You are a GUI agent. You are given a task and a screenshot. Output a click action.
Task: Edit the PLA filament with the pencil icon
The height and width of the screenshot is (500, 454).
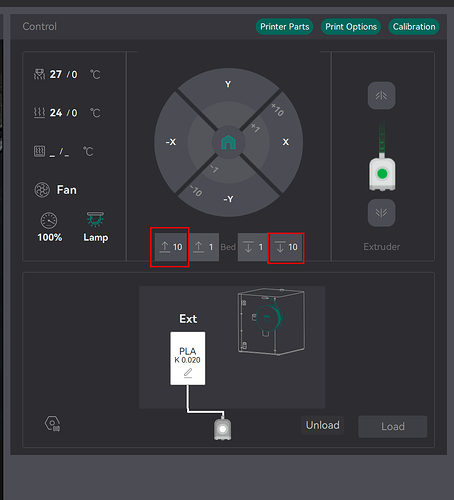(x=188, y=373)
